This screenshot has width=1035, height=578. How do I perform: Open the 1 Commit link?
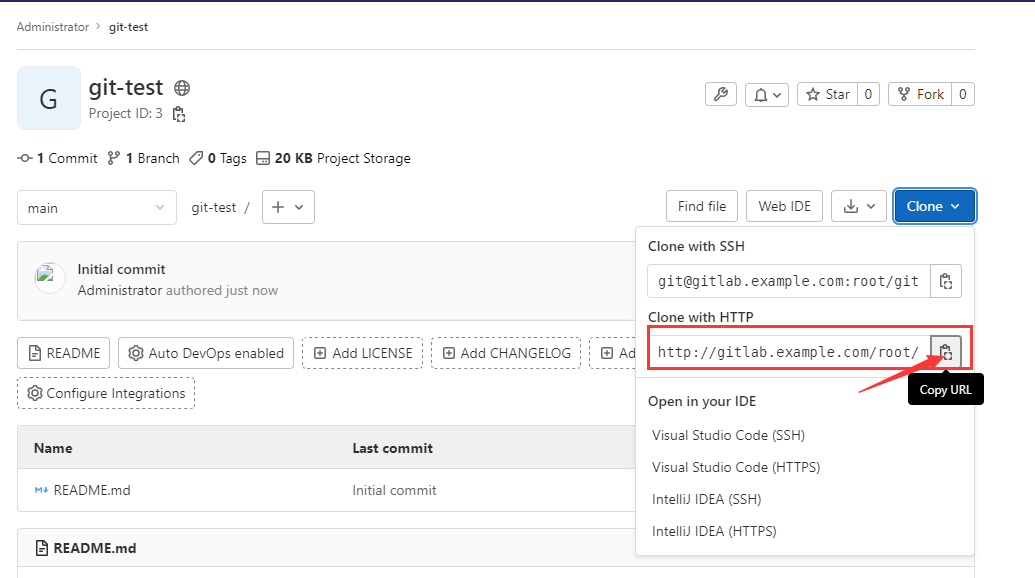point(57,158)
